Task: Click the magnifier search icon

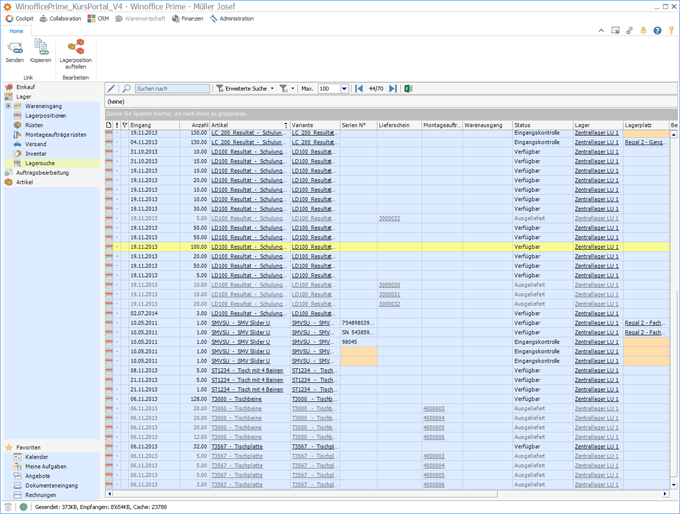Action: tap(126, 88)
